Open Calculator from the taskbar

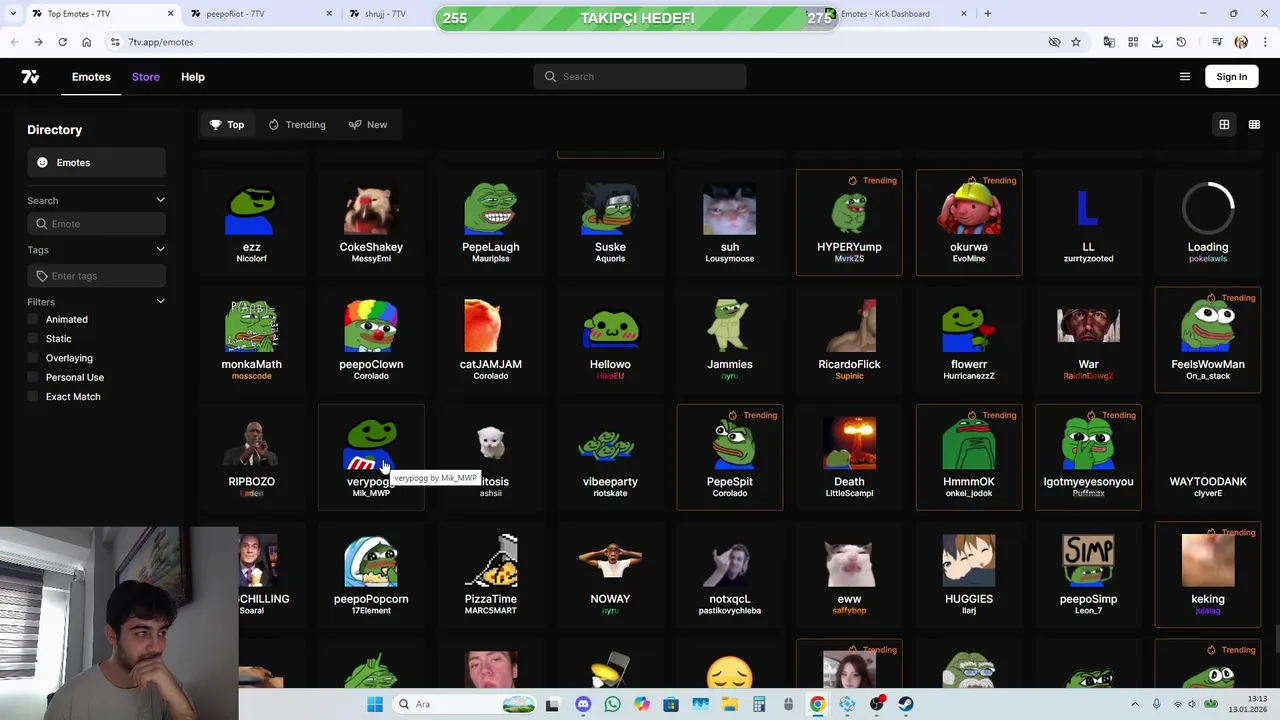point(759,704)
